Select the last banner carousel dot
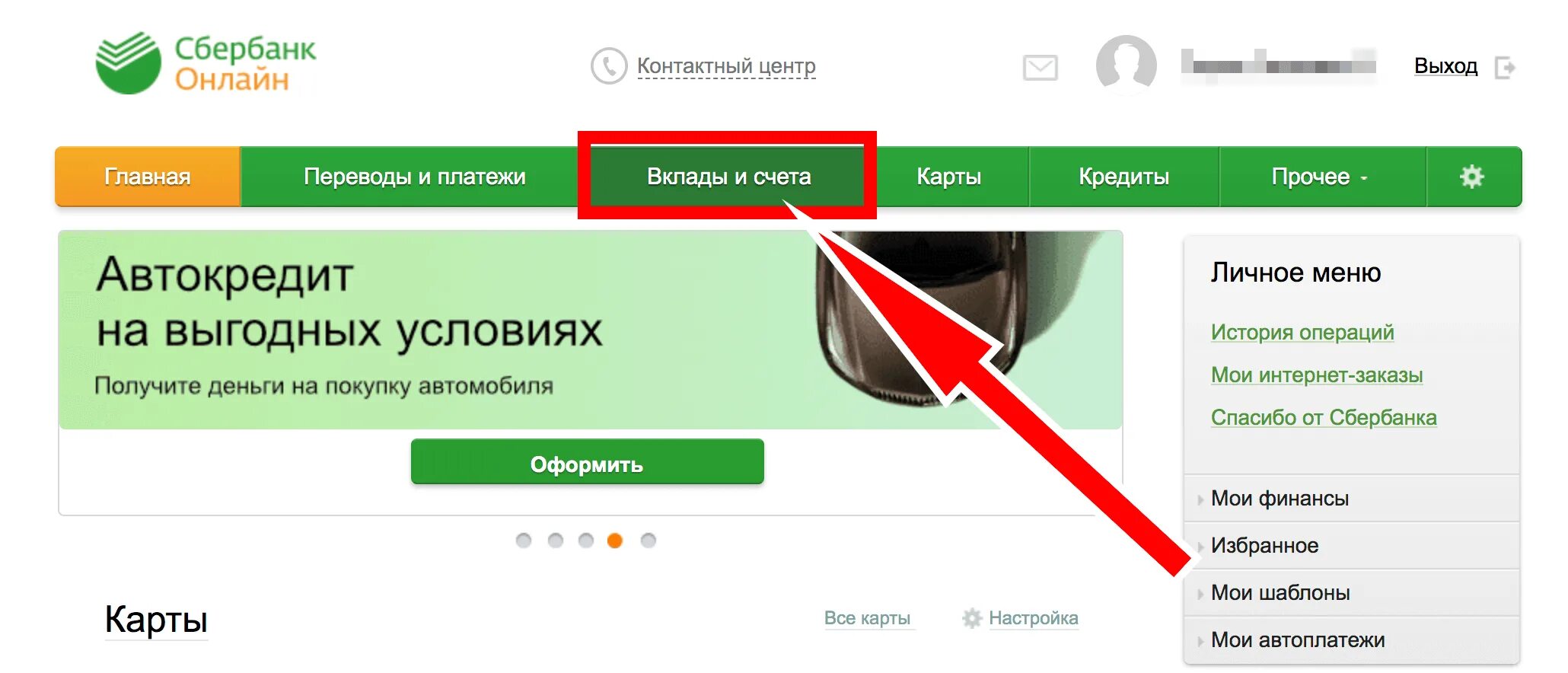Screen dimensions: 1568x673 pos(649,541)
